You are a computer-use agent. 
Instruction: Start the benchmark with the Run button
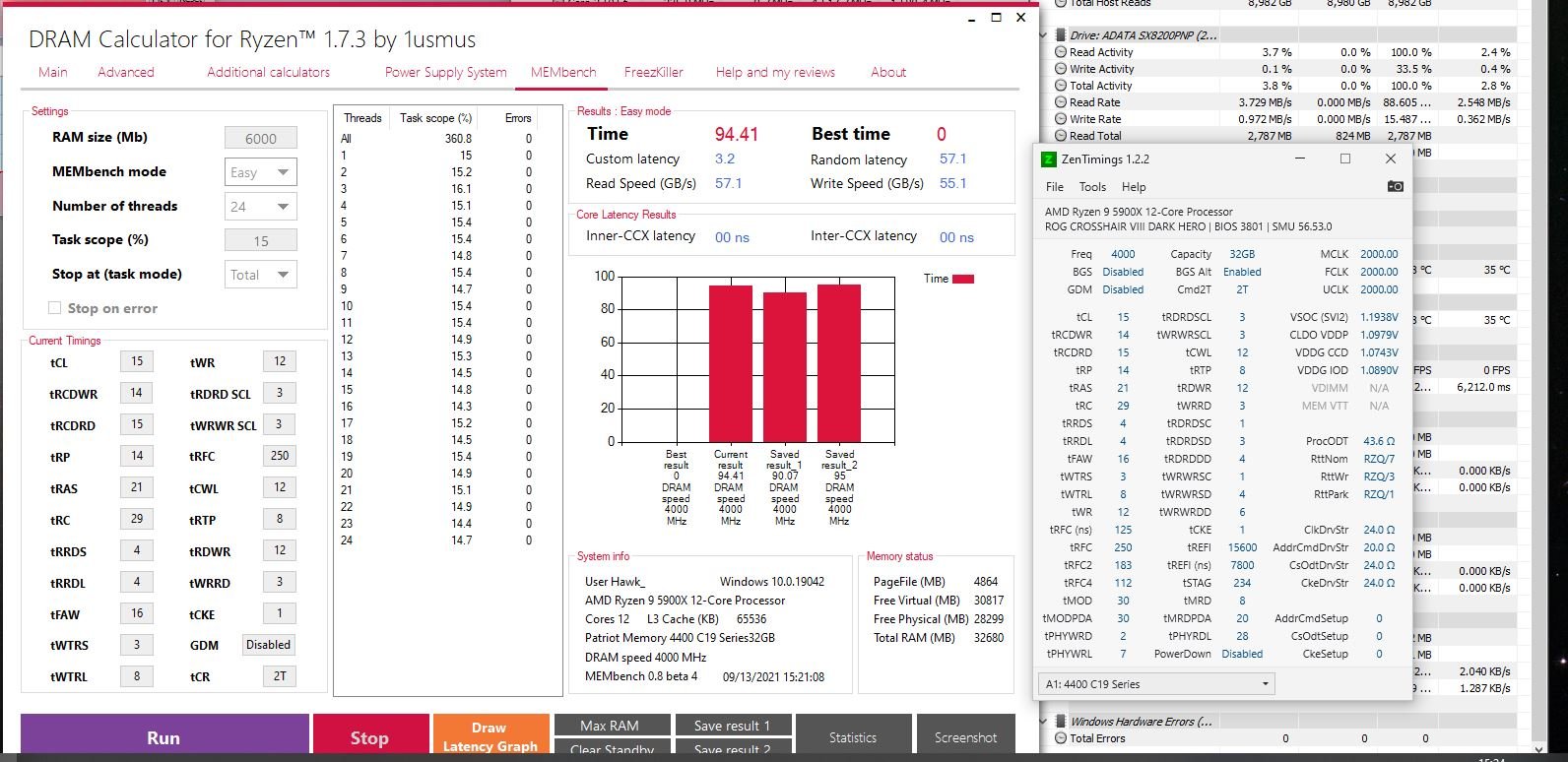click(164, 736)
